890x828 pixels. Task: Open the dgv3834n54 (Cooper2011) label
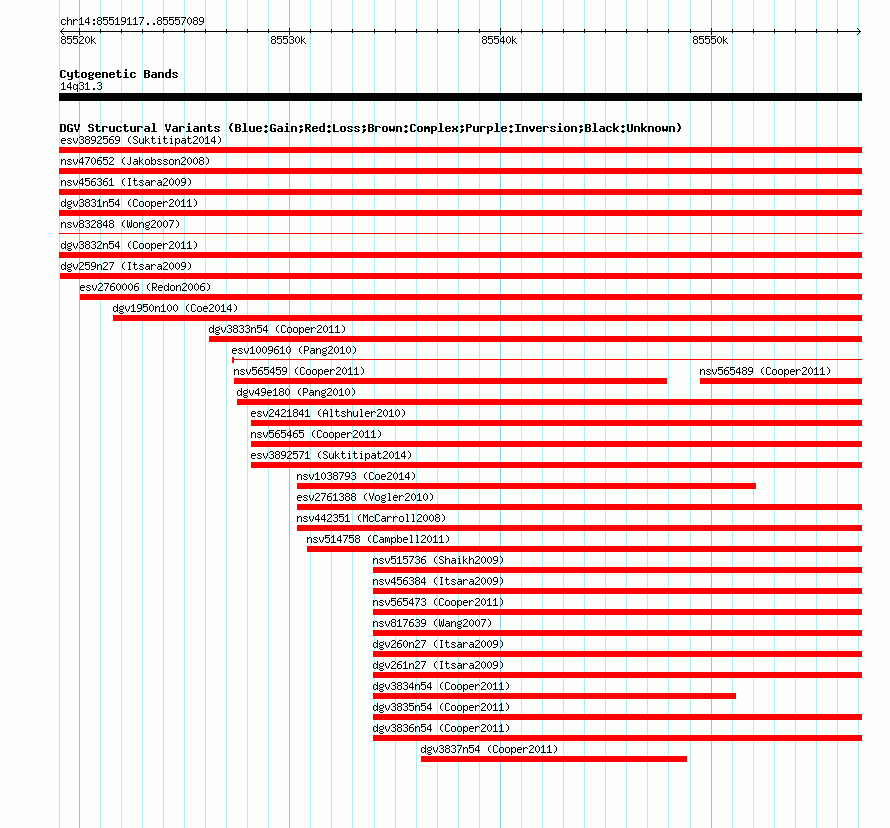(x=441, y=686)
